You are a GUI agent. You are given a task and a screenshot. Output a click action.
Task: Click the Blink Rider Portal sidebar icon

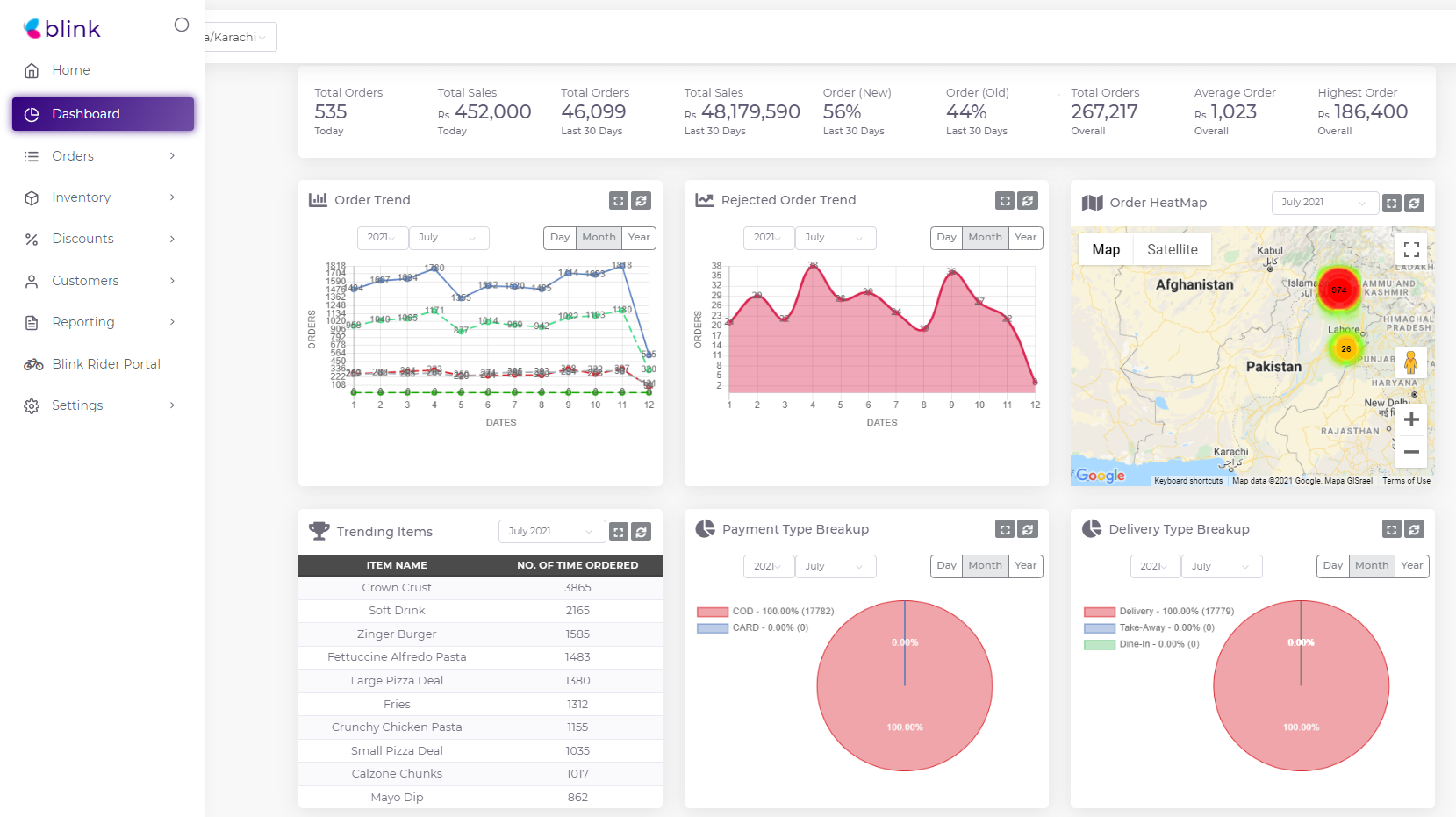[32, 363]
